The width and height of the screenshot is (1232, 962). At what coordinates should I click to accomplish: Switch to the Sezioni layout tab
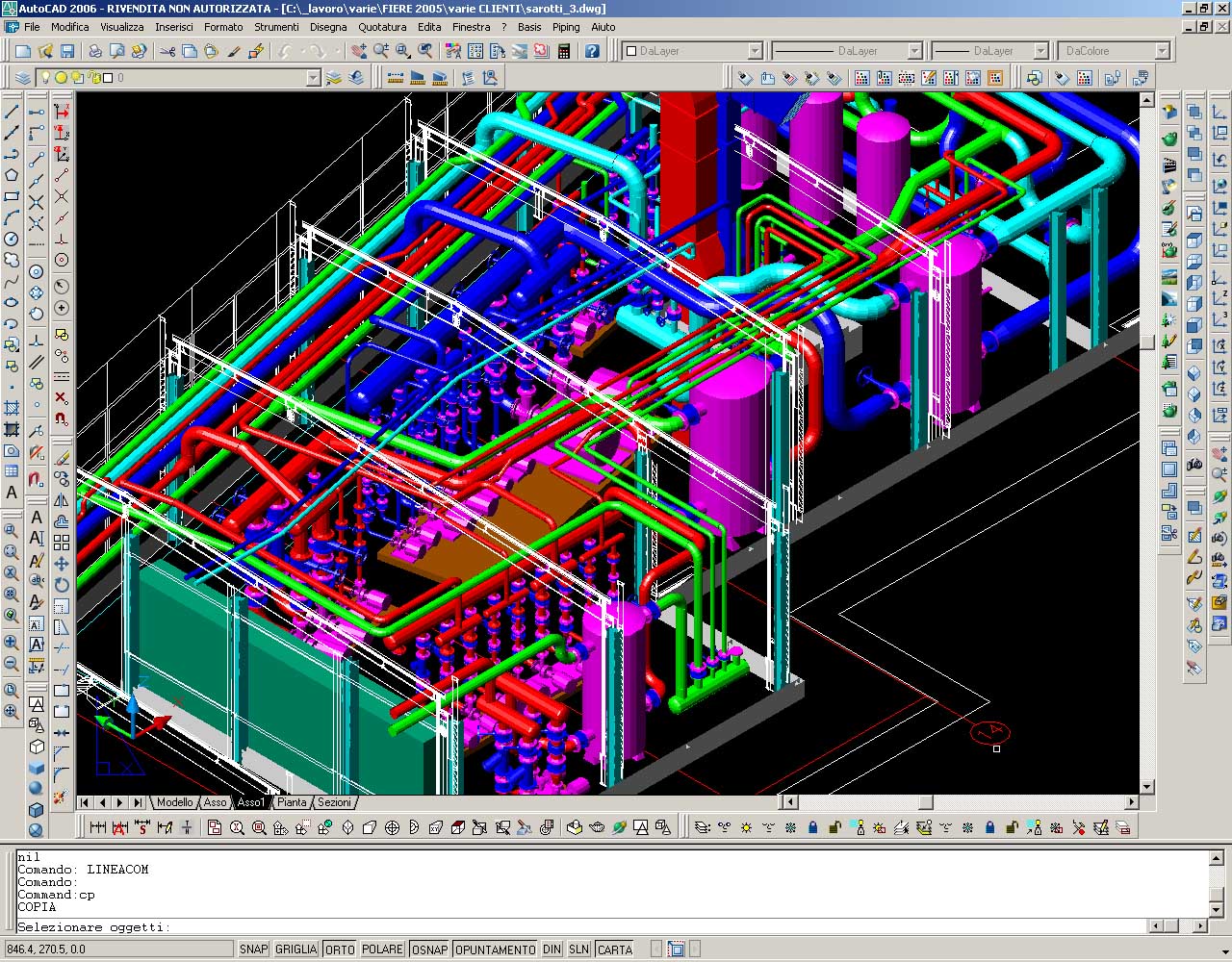334,802
